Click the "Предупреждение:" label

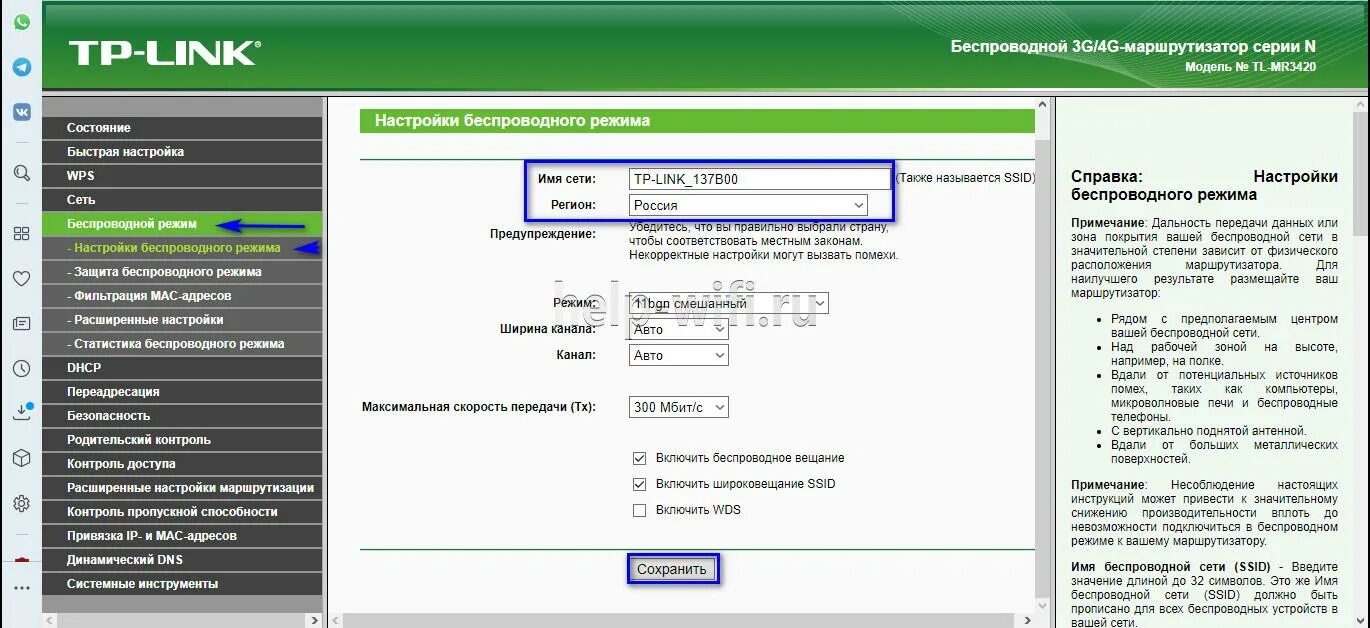543,234
